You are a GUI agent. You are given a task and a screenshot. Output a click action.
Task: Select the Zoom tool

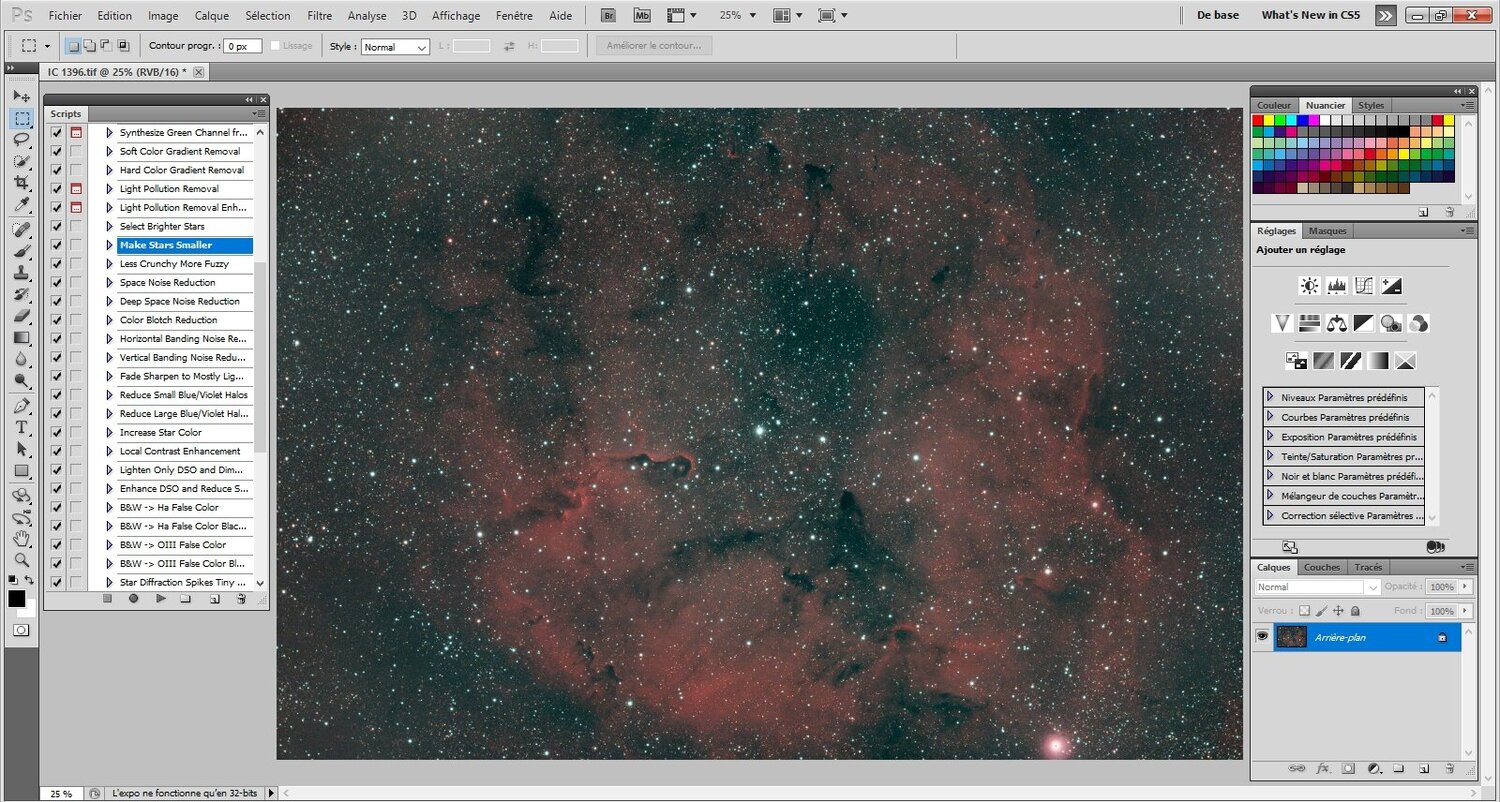[x=21, y=560]
